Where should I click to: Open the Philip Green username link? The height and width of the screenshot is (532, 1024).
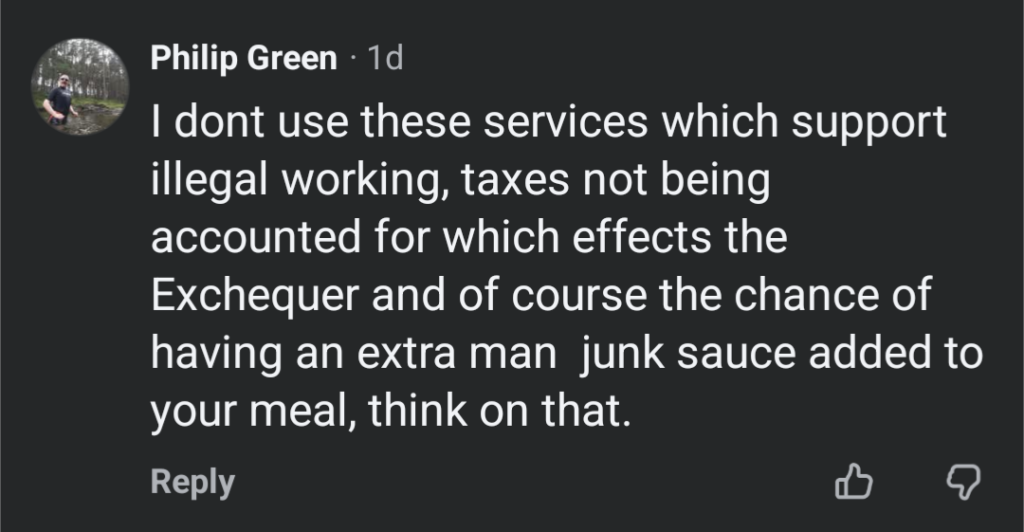point(243,59)
